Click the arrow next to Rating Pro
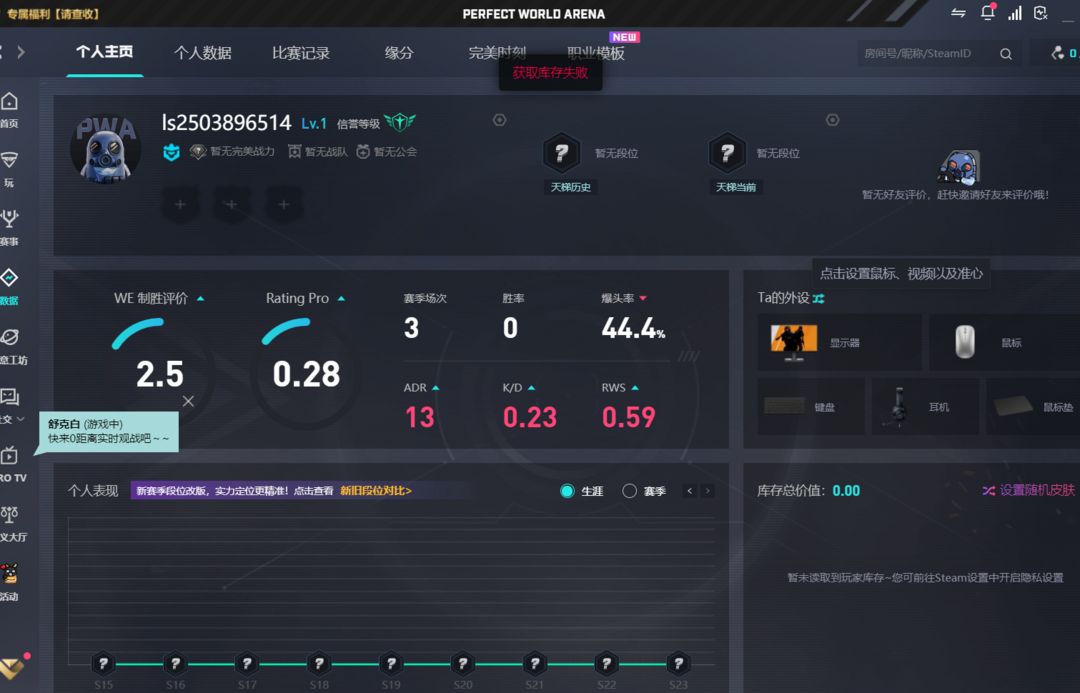Screen dimensions: 1080x693 342,299
